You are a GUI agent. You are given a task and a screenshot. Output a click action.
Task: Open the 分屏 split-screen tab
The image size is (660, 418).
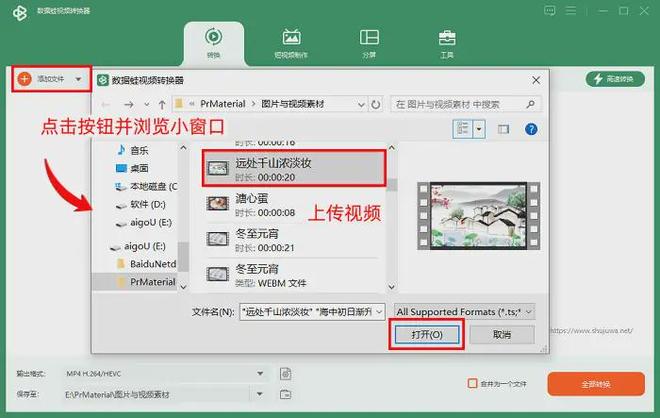coord(369,43)
